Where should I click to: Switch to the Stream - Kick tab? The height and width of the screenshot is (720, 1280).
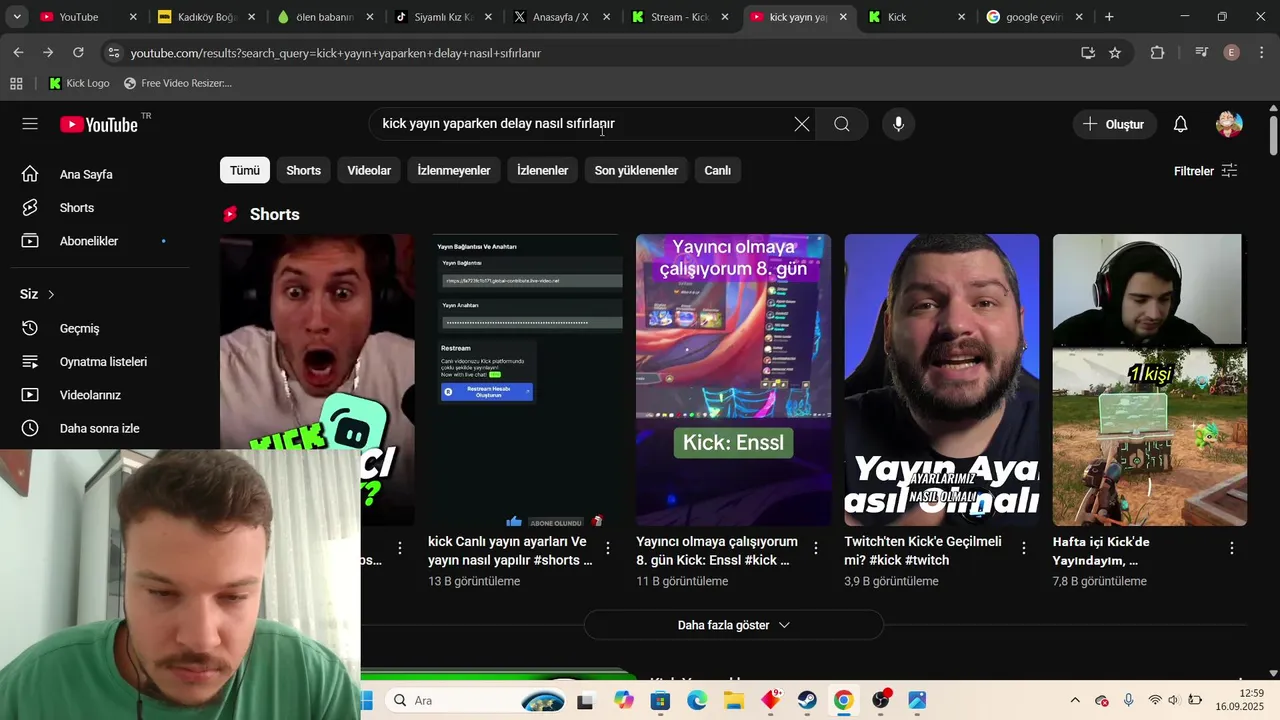[x=679, y=17]
